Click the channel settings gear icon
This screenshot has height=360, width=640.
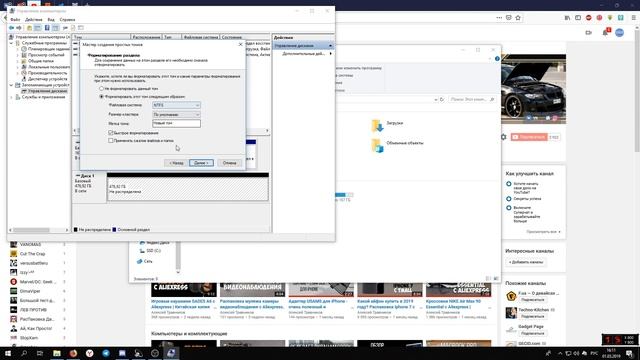pyautogui.click(x=504, y=137)
